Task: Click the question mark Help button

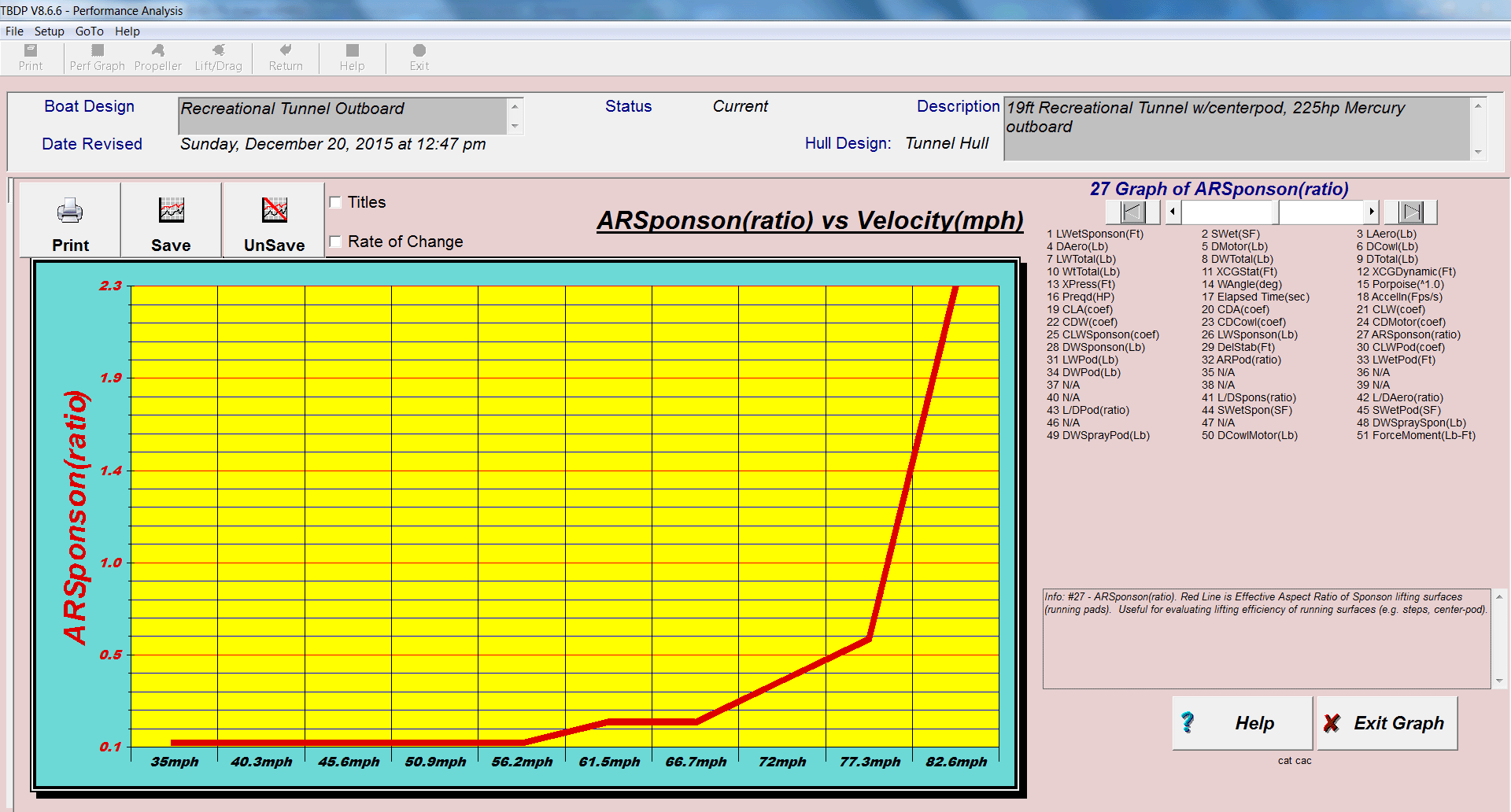Action: pos(1243,723)
